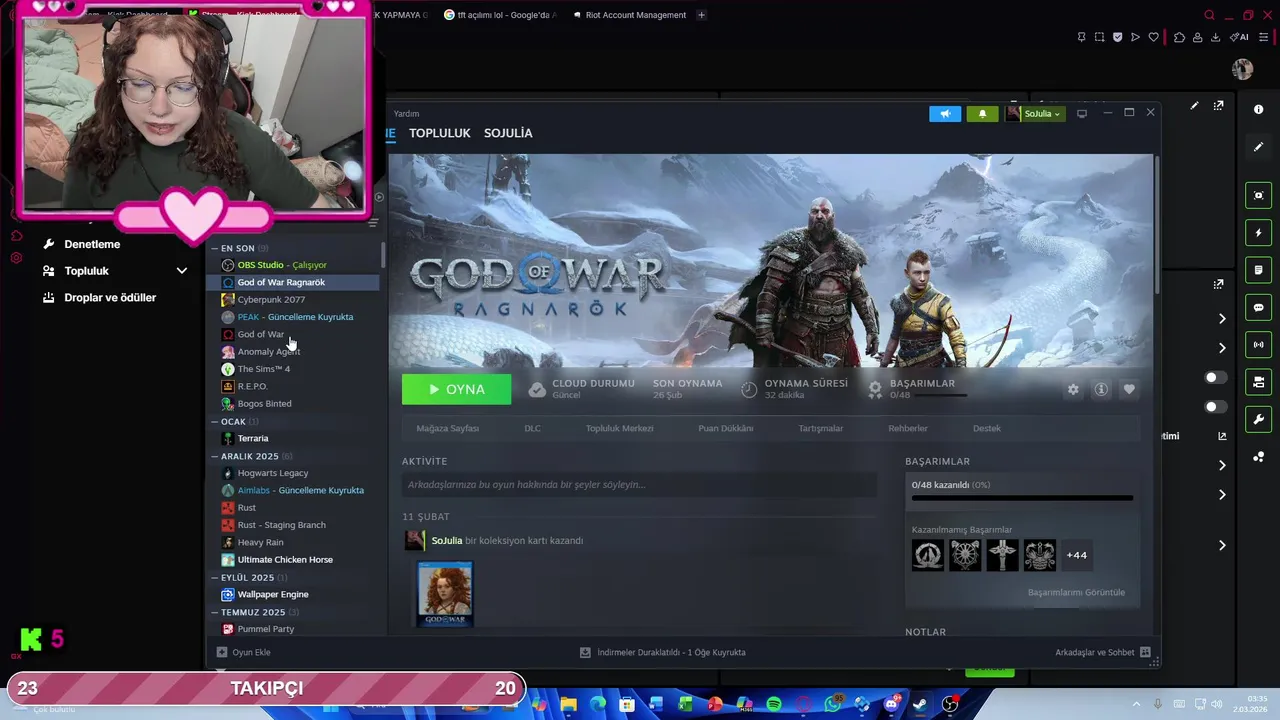1280x720 pixels.
Task: Select Wallpaper Engine in the library
Action: (294, 594)
